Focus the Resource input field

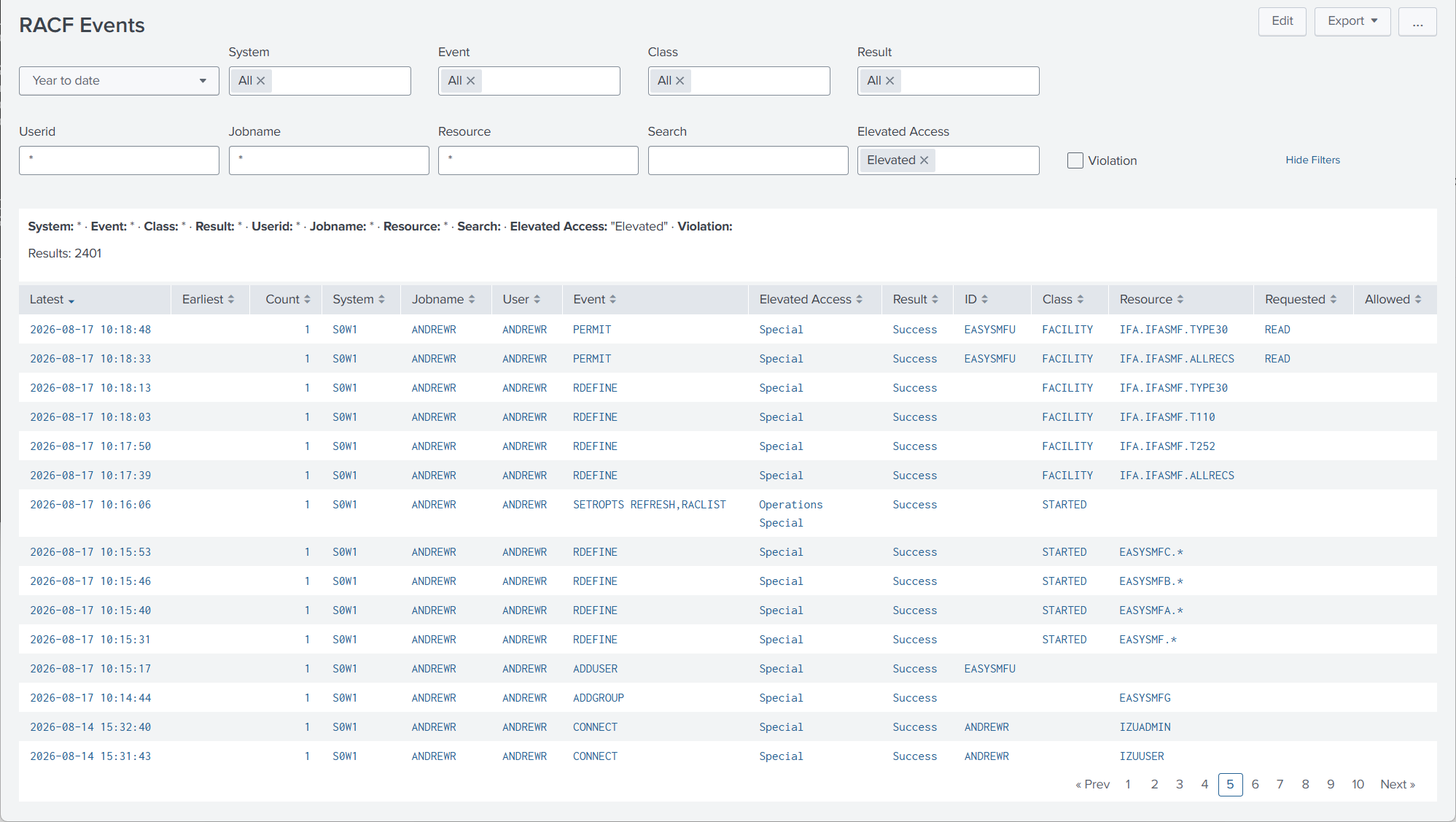538,160
